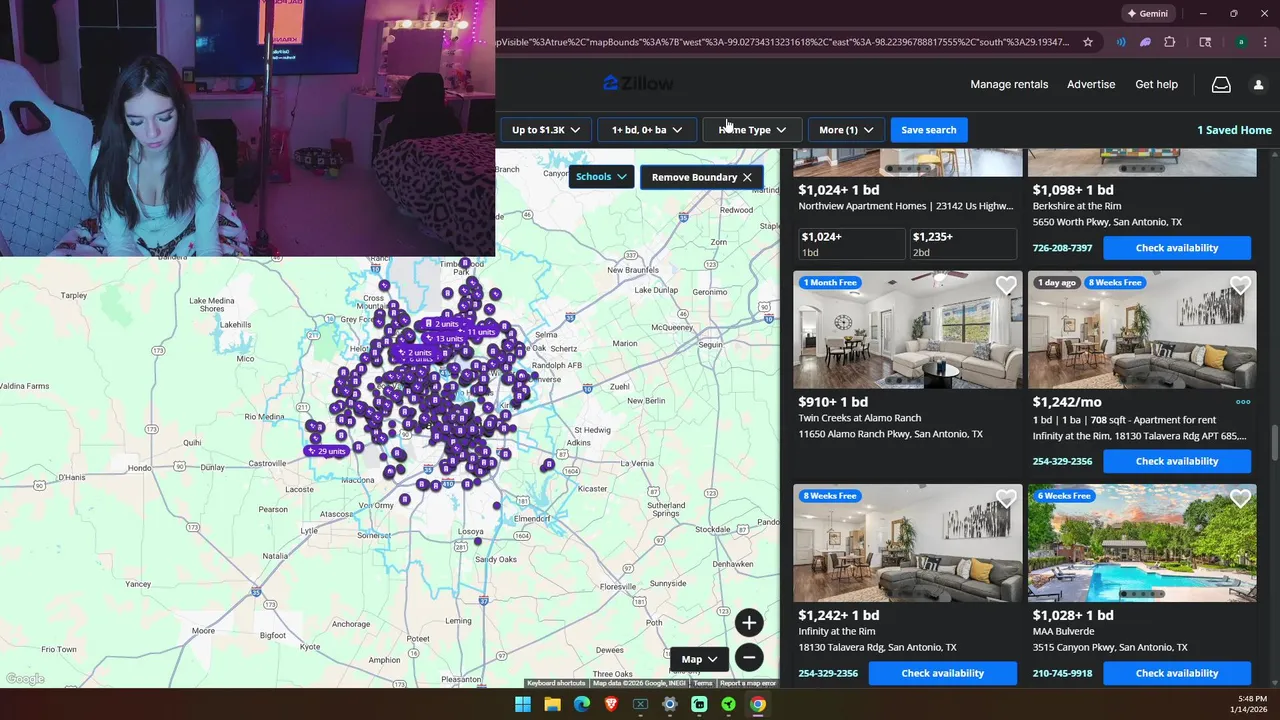Image resolution: width=1280 pixels, height=720 pixels.
Task: Zoom out the map with minus button
Action: pyautogui.click(x=749, y=657)
